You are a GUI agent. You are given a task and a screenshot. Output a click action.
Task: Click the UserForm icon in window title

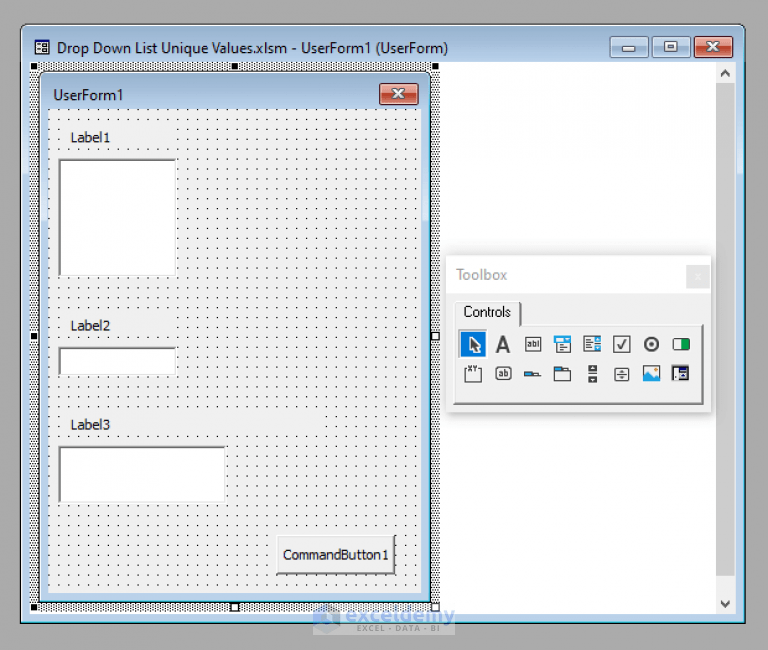pos(42,48)
